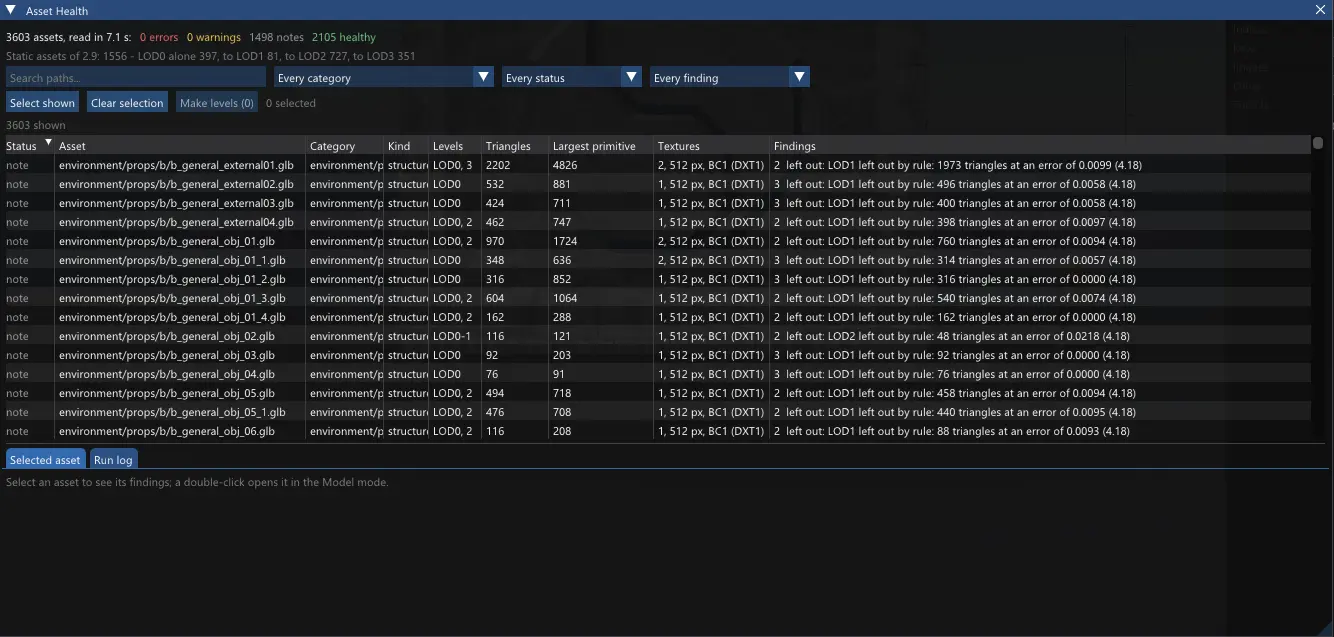The image size is (1334, 637).
Task: Click the Clear selection button
Action: pos(127,103)
